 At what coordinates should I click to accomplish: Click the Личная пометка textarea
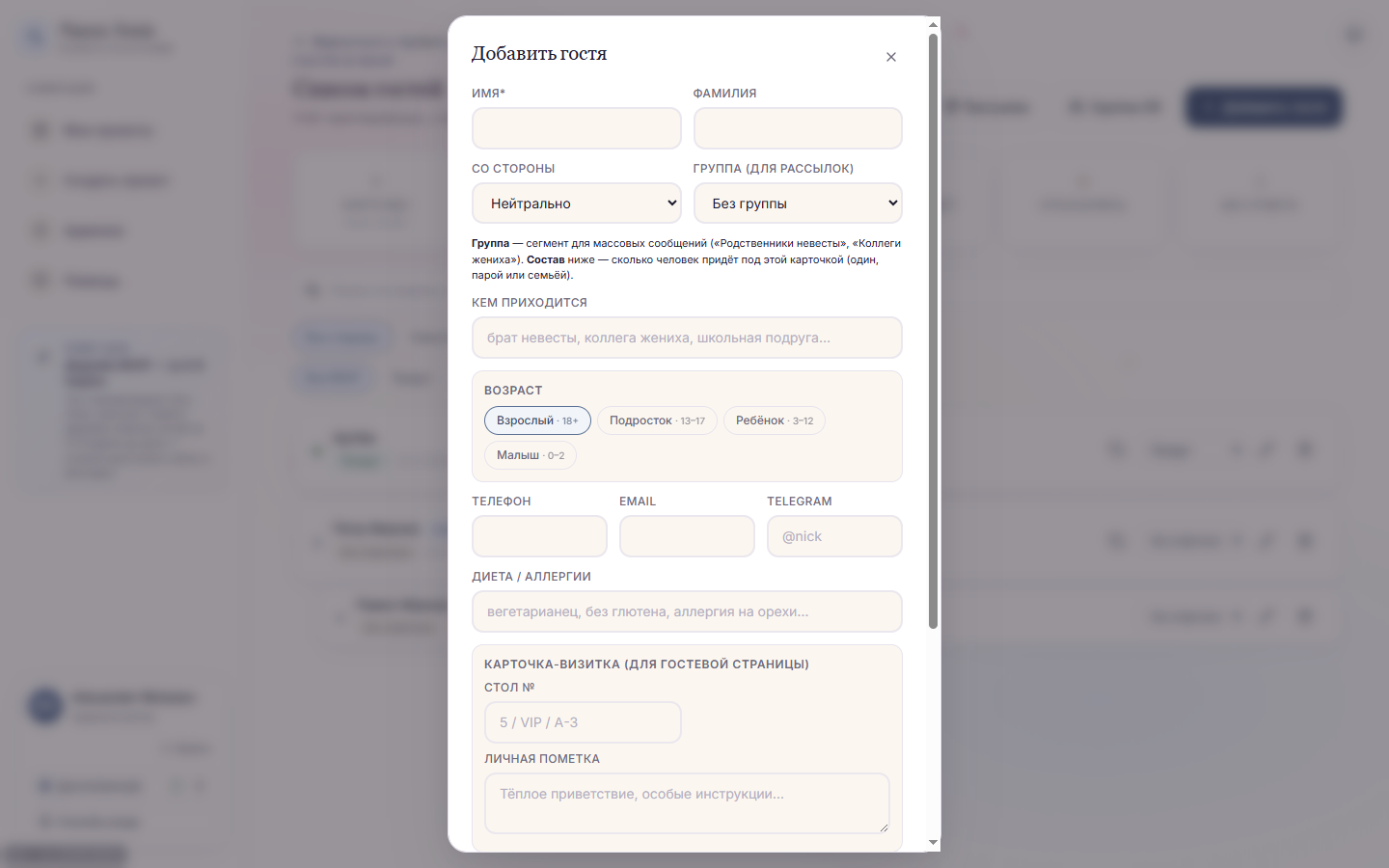click(687, 803)
